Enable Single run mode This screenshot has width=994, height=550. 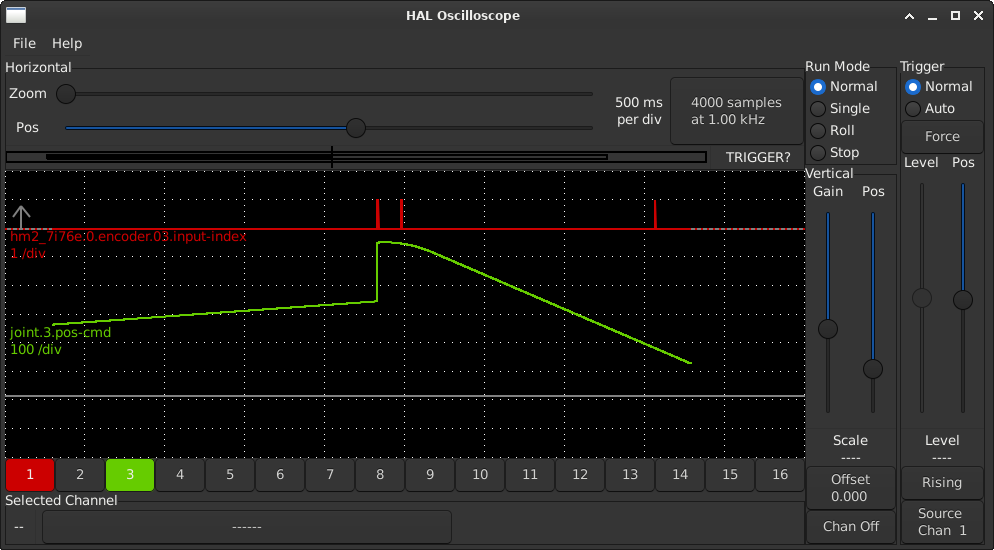coord(818,109)
